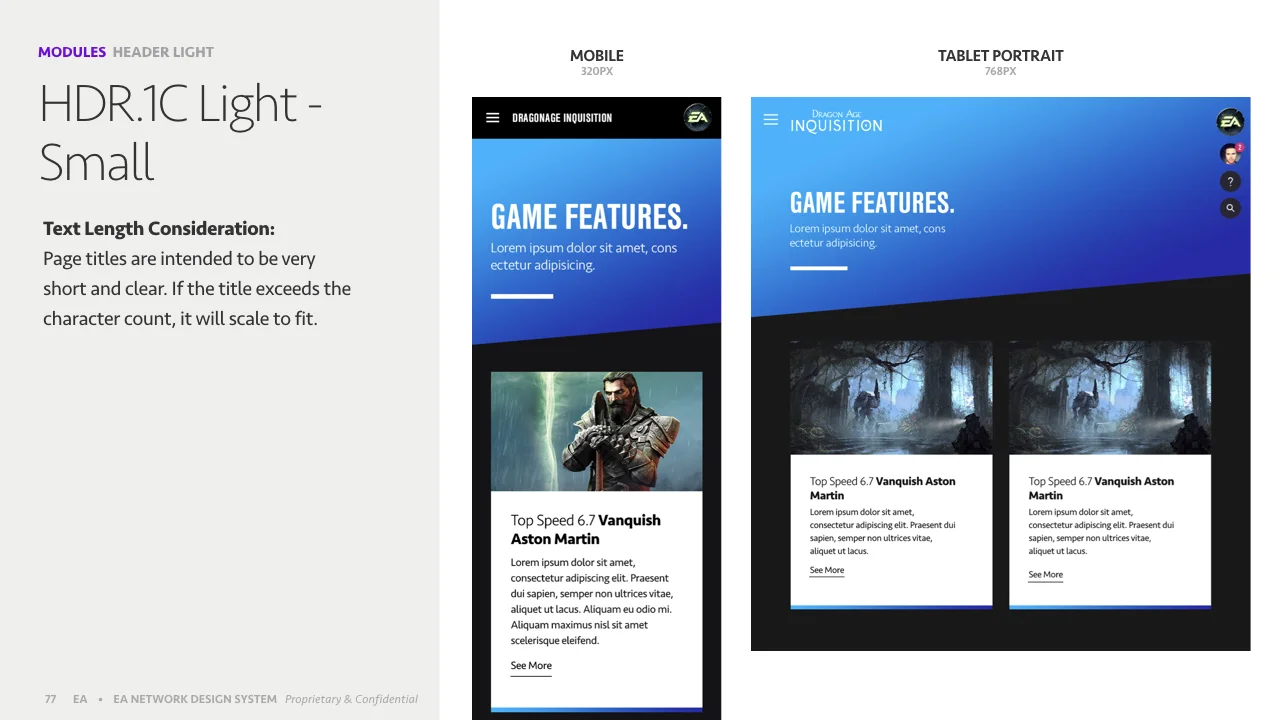Open the hamburger menu in the mobile mockup
Screen dimensions: 1280x720
pyautogui.click(x=492, y=118)
